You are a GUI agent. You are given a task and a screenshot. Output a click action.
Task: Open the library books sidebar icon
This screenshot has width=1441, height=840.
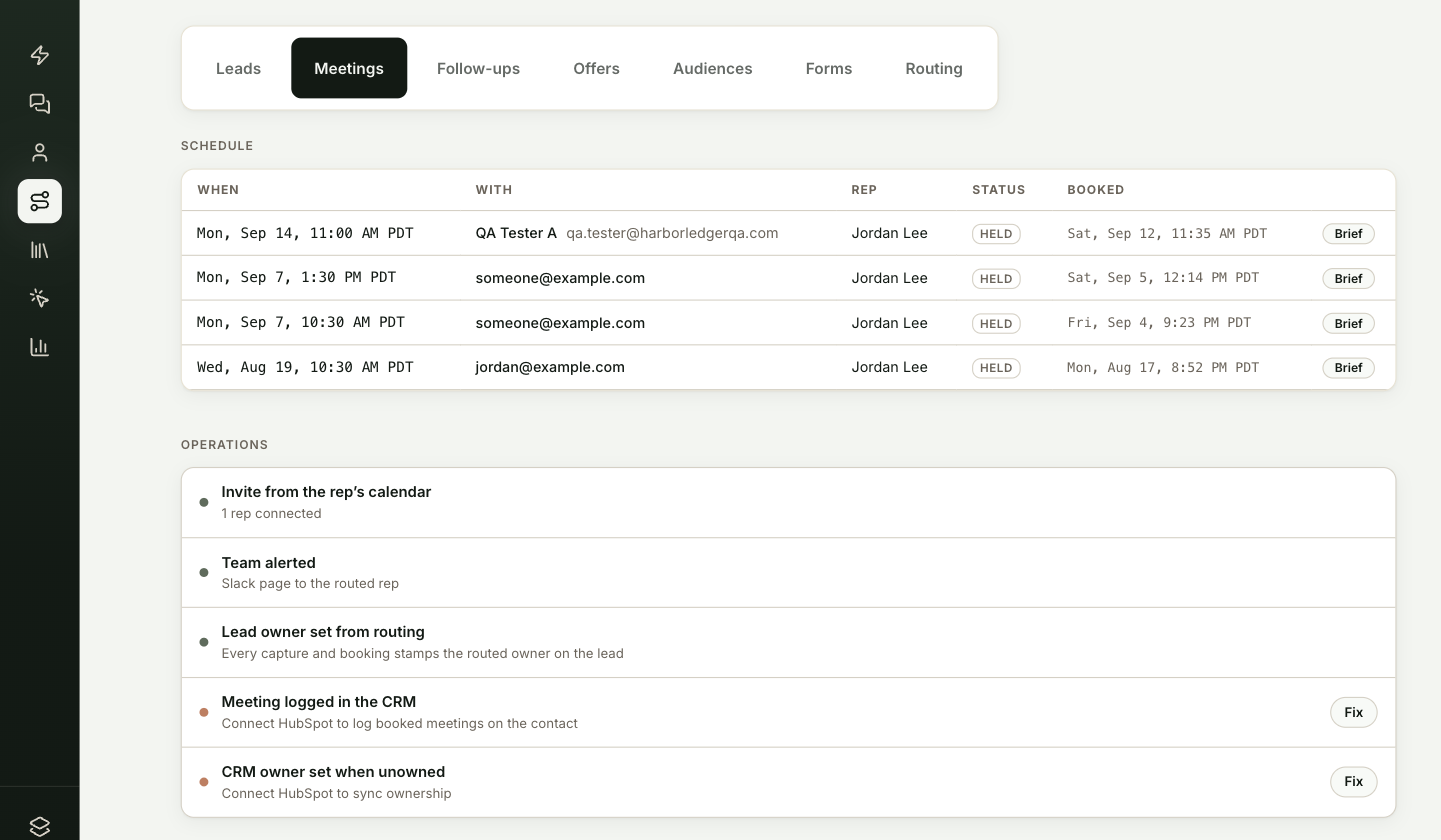pos(40,250)
